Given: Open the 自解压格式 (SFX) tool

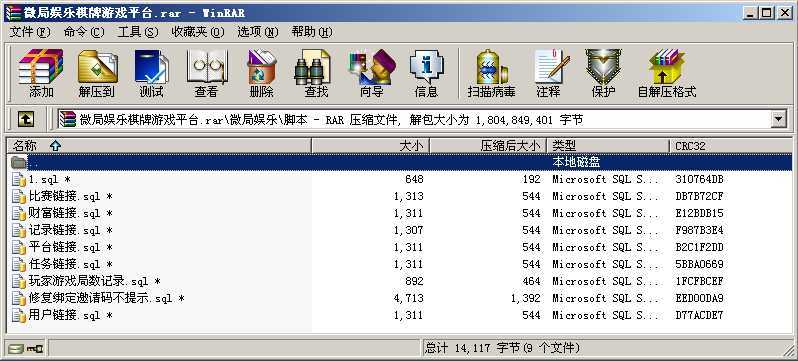Looking at the screenshot, I should pyautogui.click(x=667, y=73).
